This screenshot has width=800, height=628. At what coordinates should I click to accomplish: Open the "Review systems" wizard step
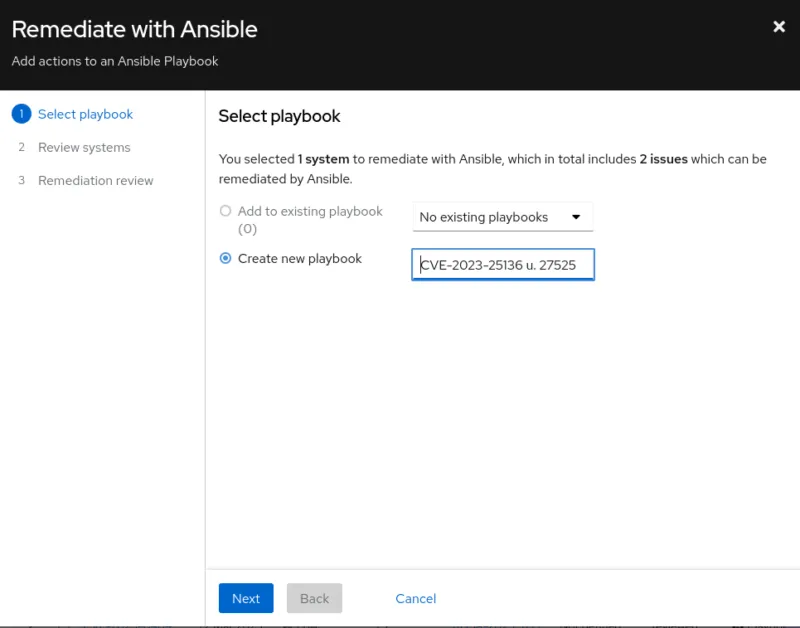pos(84,147)
